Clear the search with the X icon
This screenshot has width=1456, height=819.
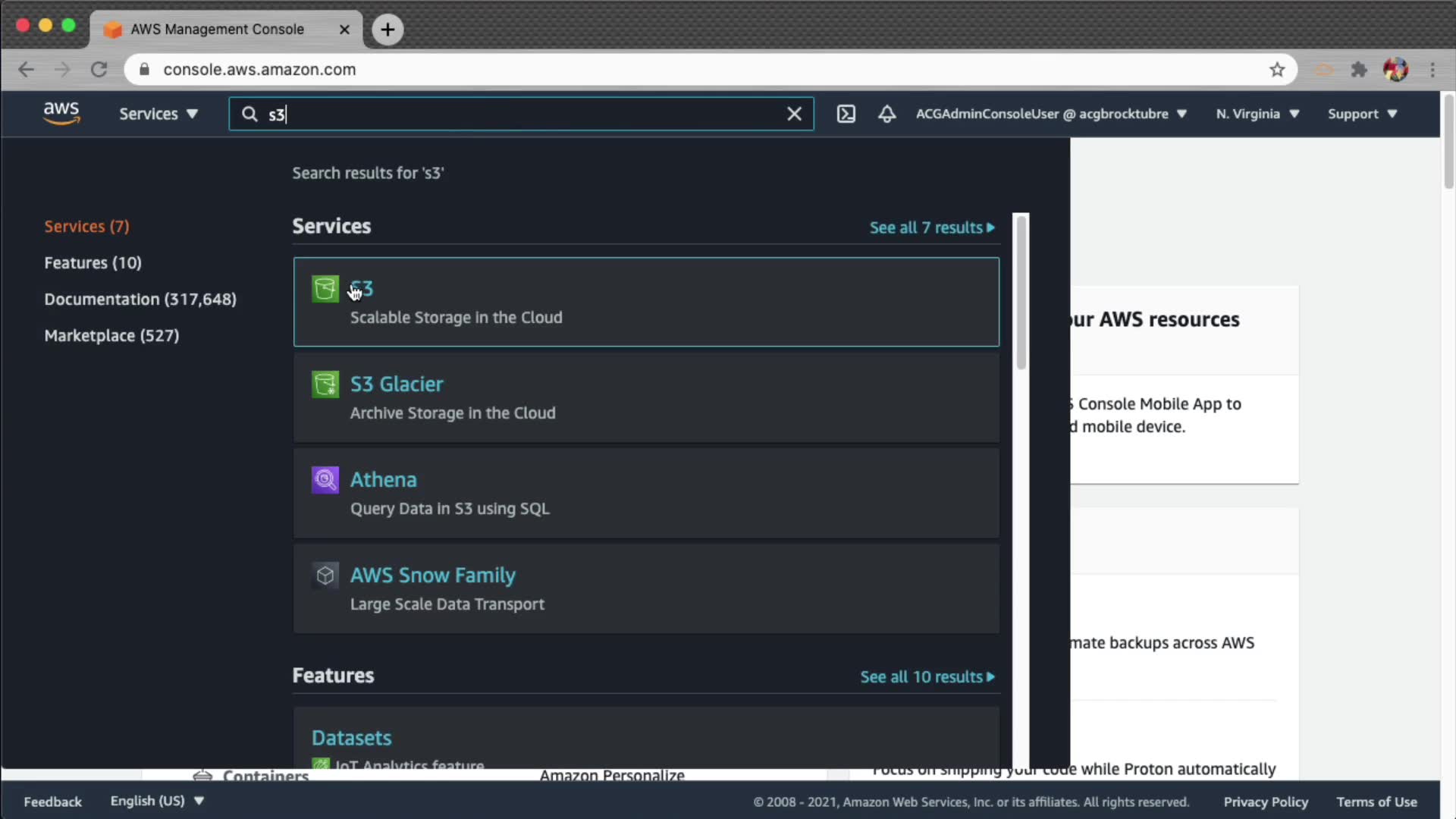point(794,114)
